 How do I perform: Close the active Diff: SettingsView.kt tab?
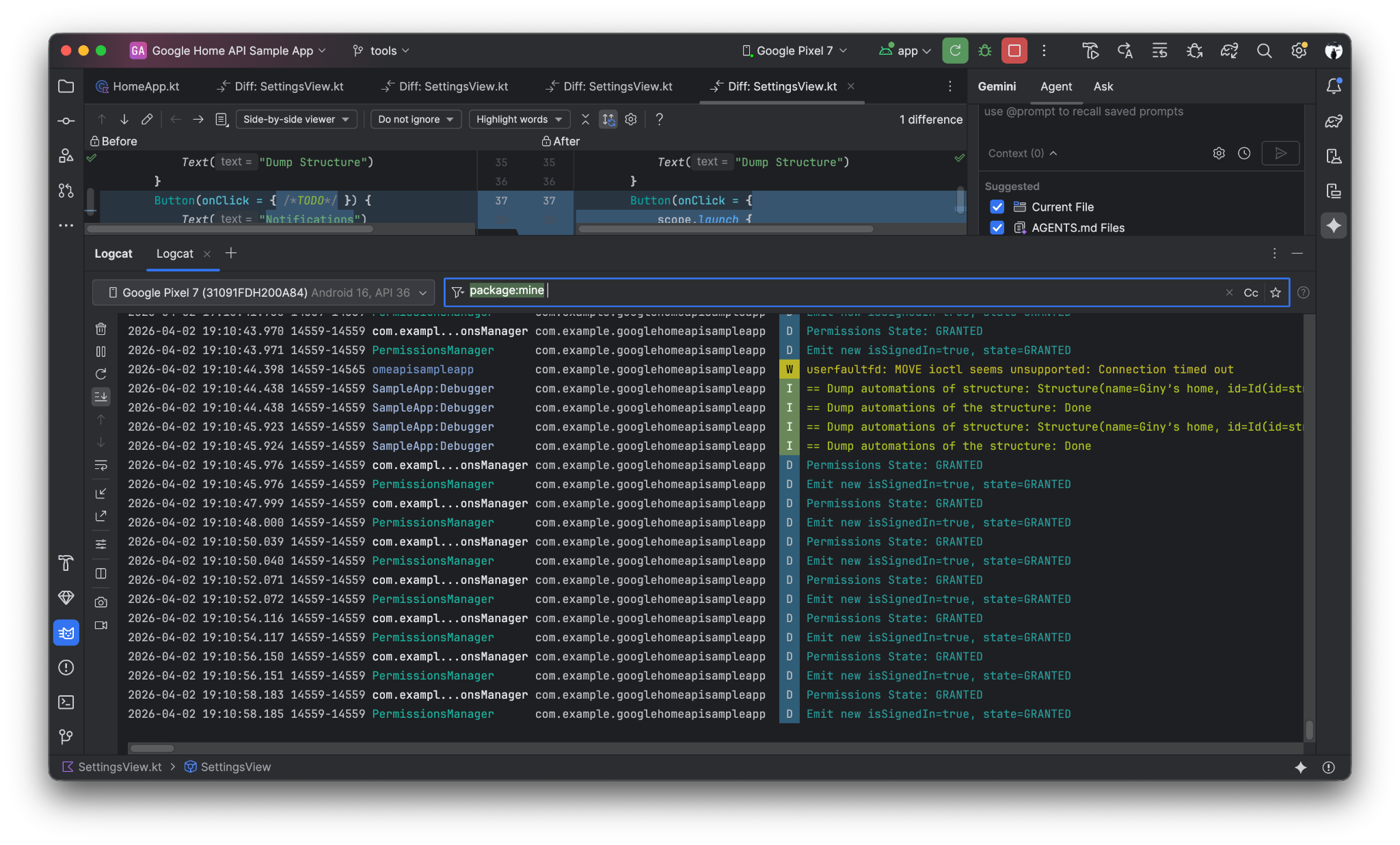pos(851,86)
